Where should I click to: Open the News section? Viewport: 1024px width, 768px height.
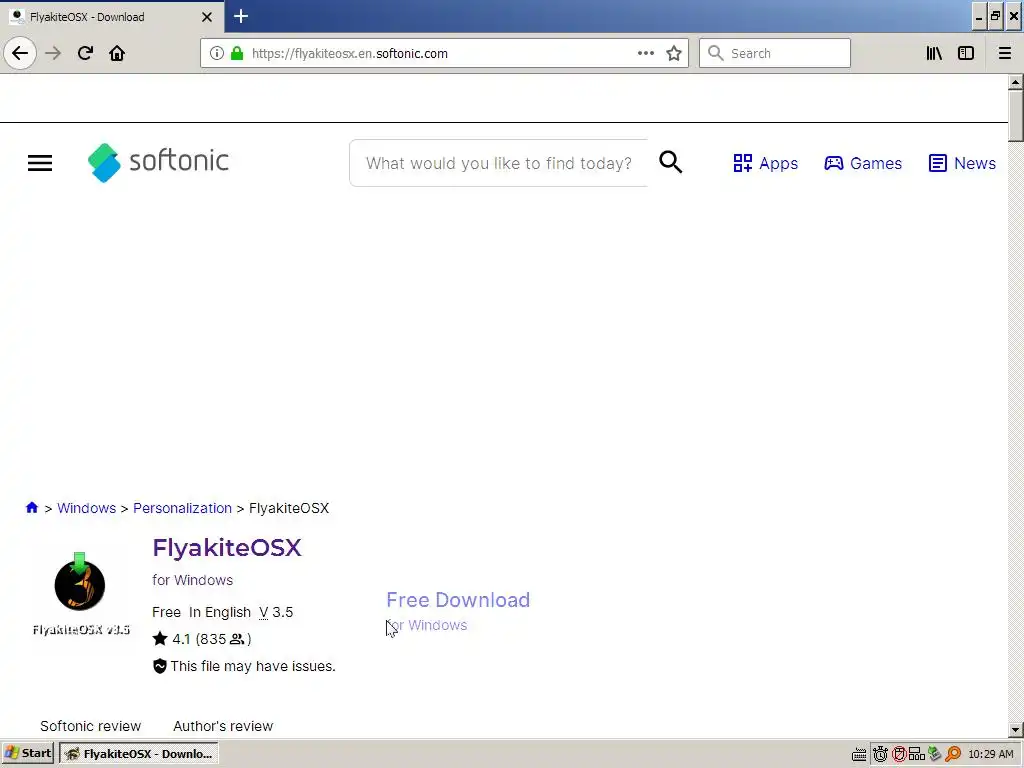[962, 163]
